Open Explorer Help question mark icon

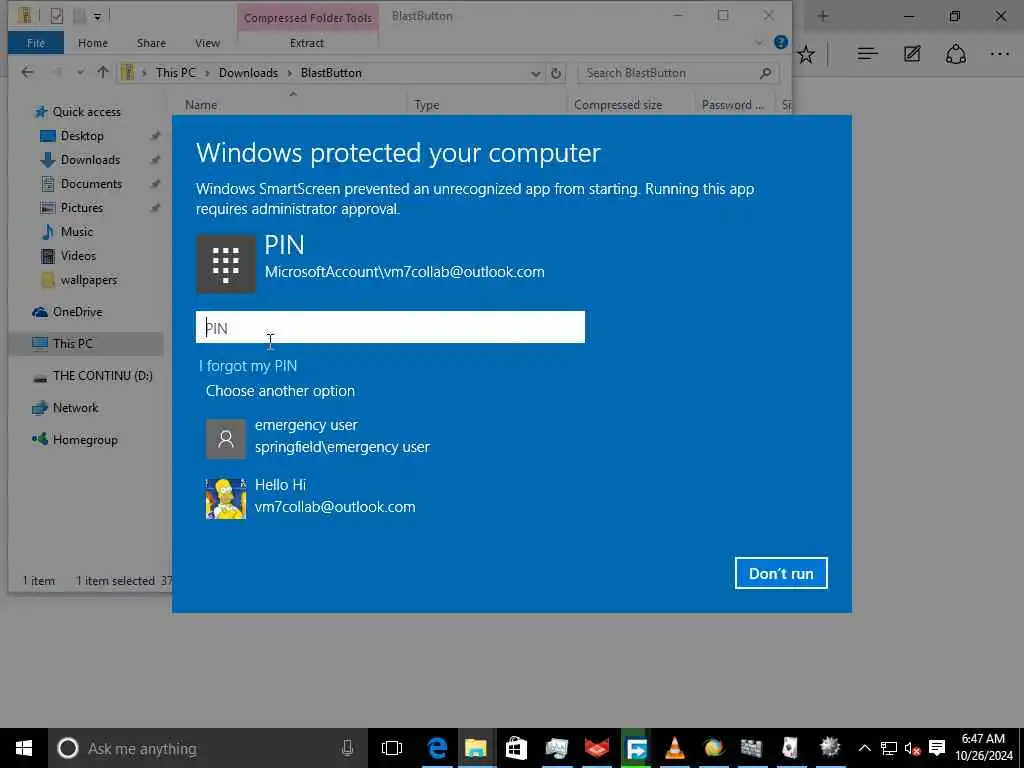click(x=780, y=42)
